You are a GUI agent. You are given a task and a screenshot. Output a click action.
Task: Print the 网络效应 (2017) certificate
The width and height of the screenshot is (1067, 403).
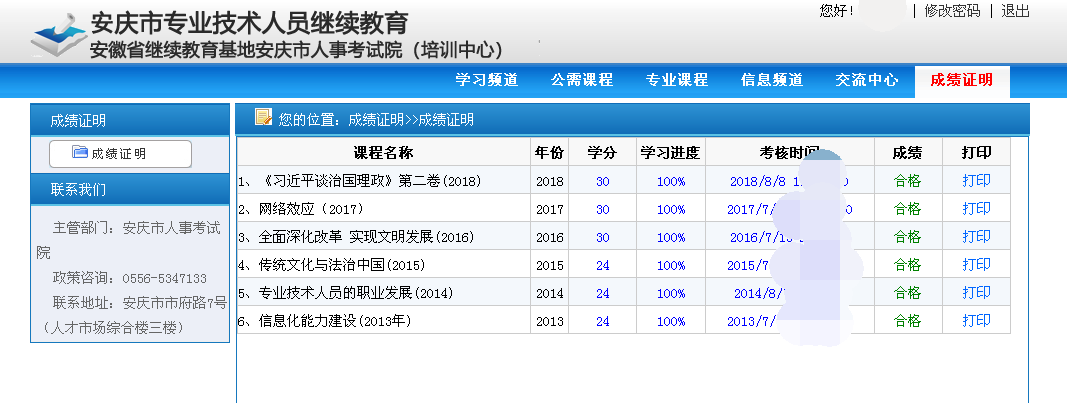(976, 209)
